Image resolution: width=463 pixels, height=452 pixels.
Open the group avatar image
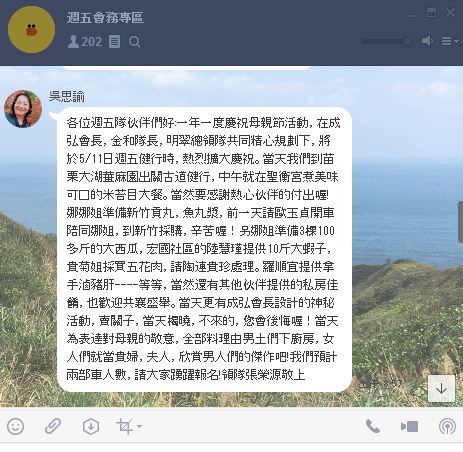31,29
